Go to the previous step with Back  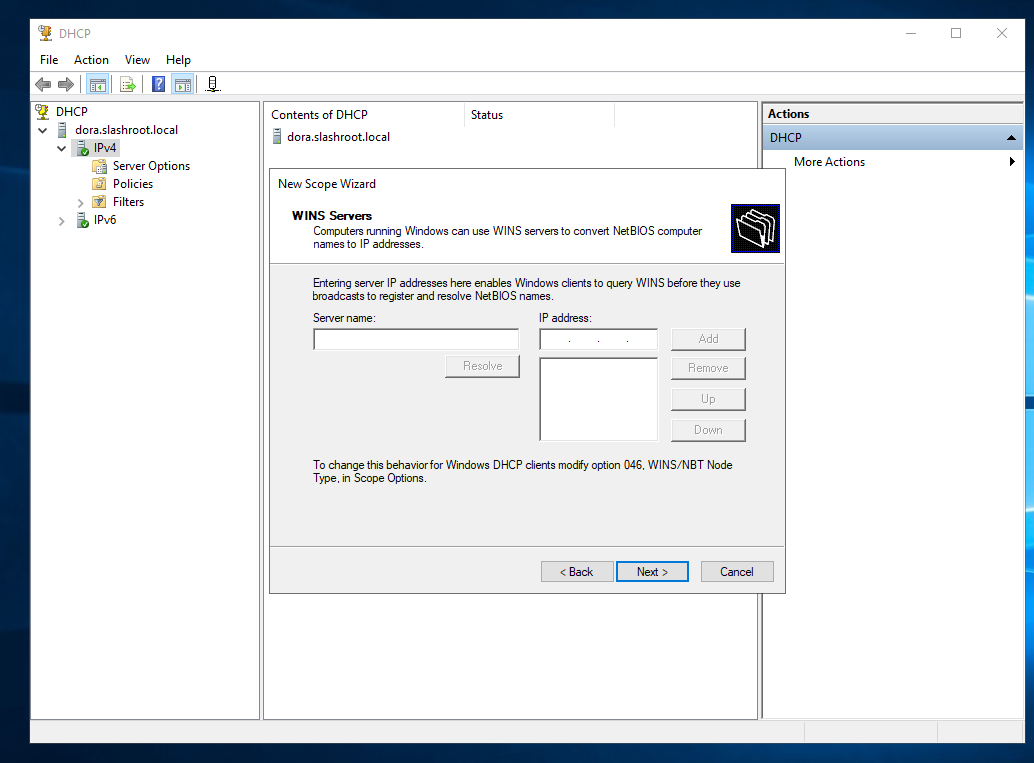[x=577, y=572]
